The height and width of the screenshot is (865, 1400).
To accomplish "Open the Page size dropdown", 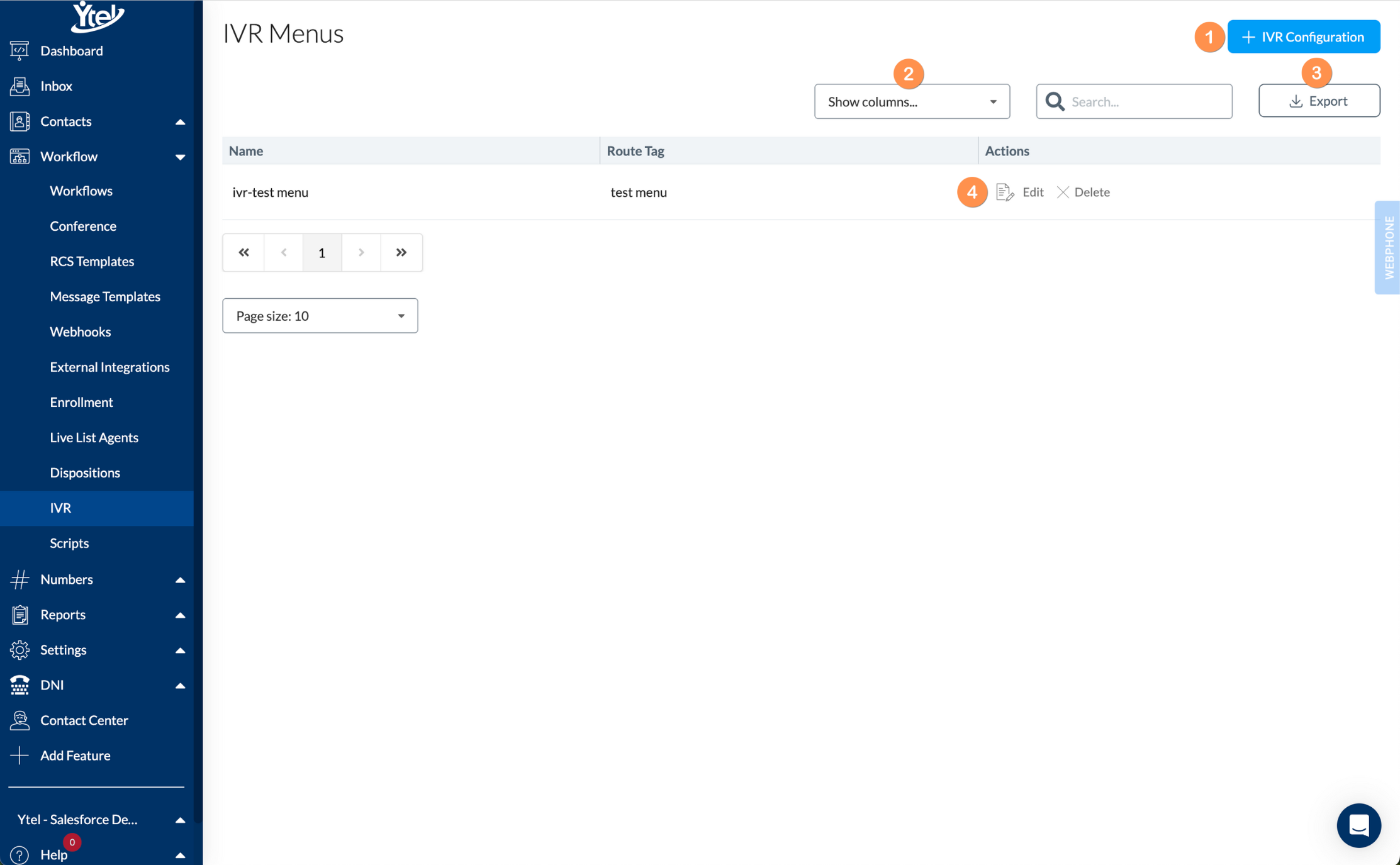I will [x=320, y=316].
